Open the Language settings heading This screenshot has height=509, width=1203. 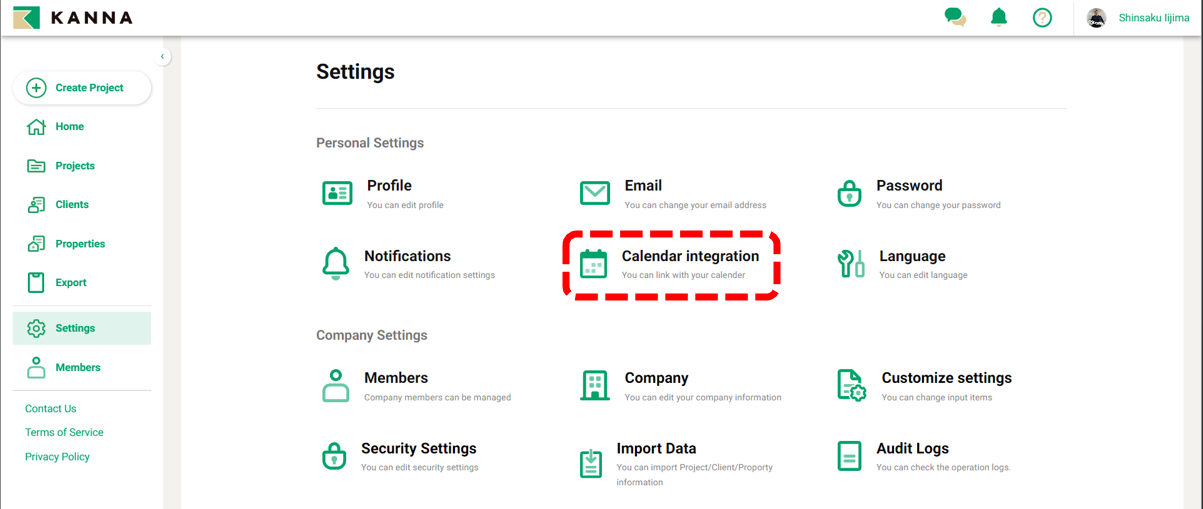click(912, 256)
